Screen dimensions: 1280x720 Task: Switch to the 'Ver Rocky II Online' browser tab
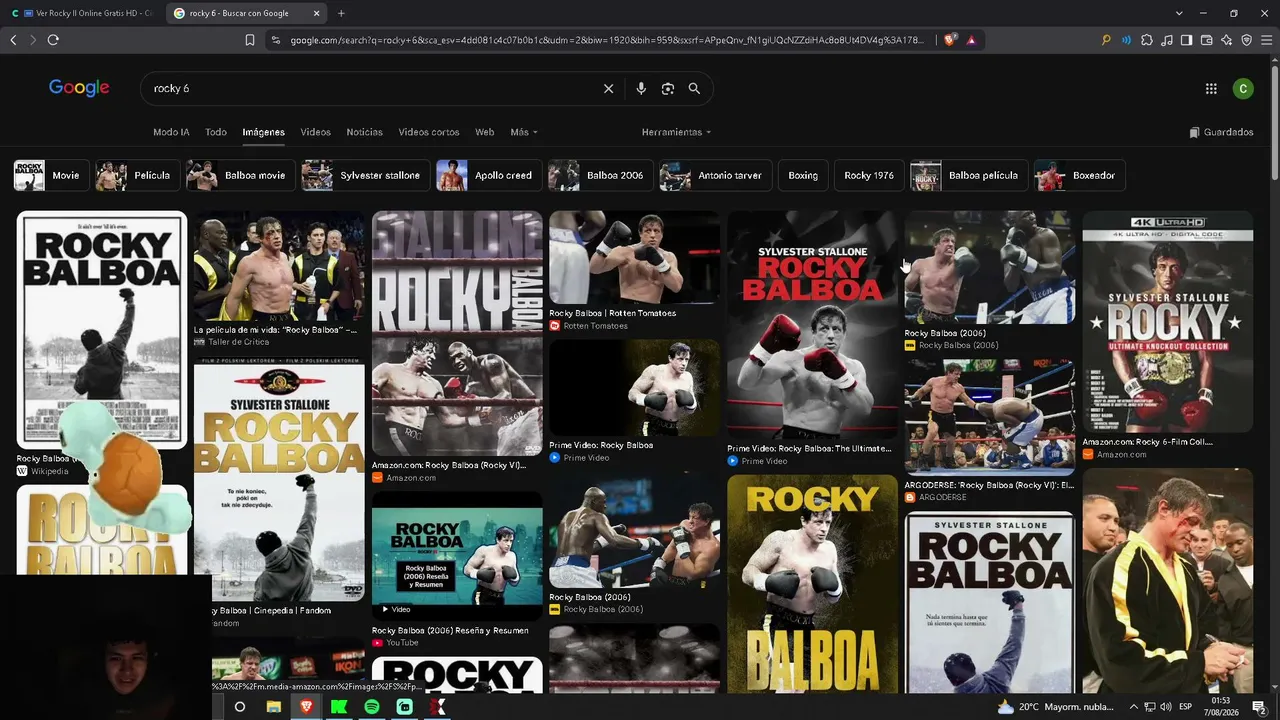coord(82,13)
